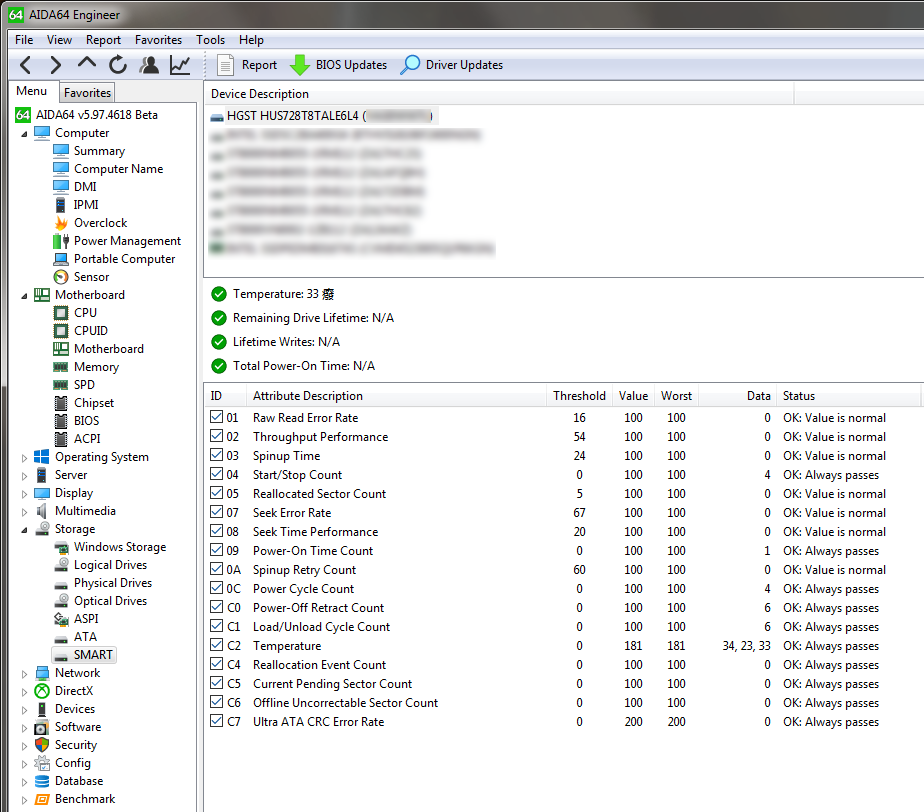Select the Security shield icon
This screenshot has height=812, width=924.
(42, 745)
